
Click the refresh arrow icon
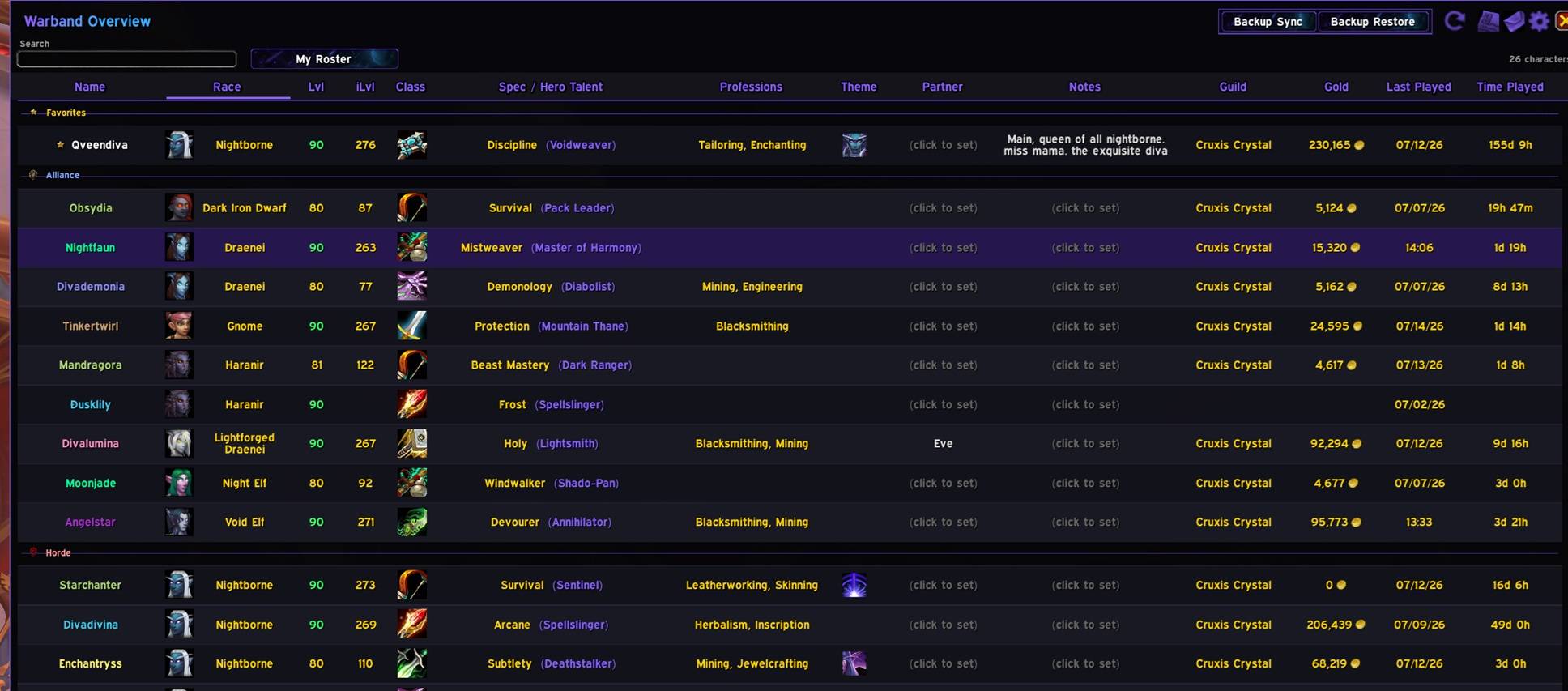click(x=1455, y=21)
